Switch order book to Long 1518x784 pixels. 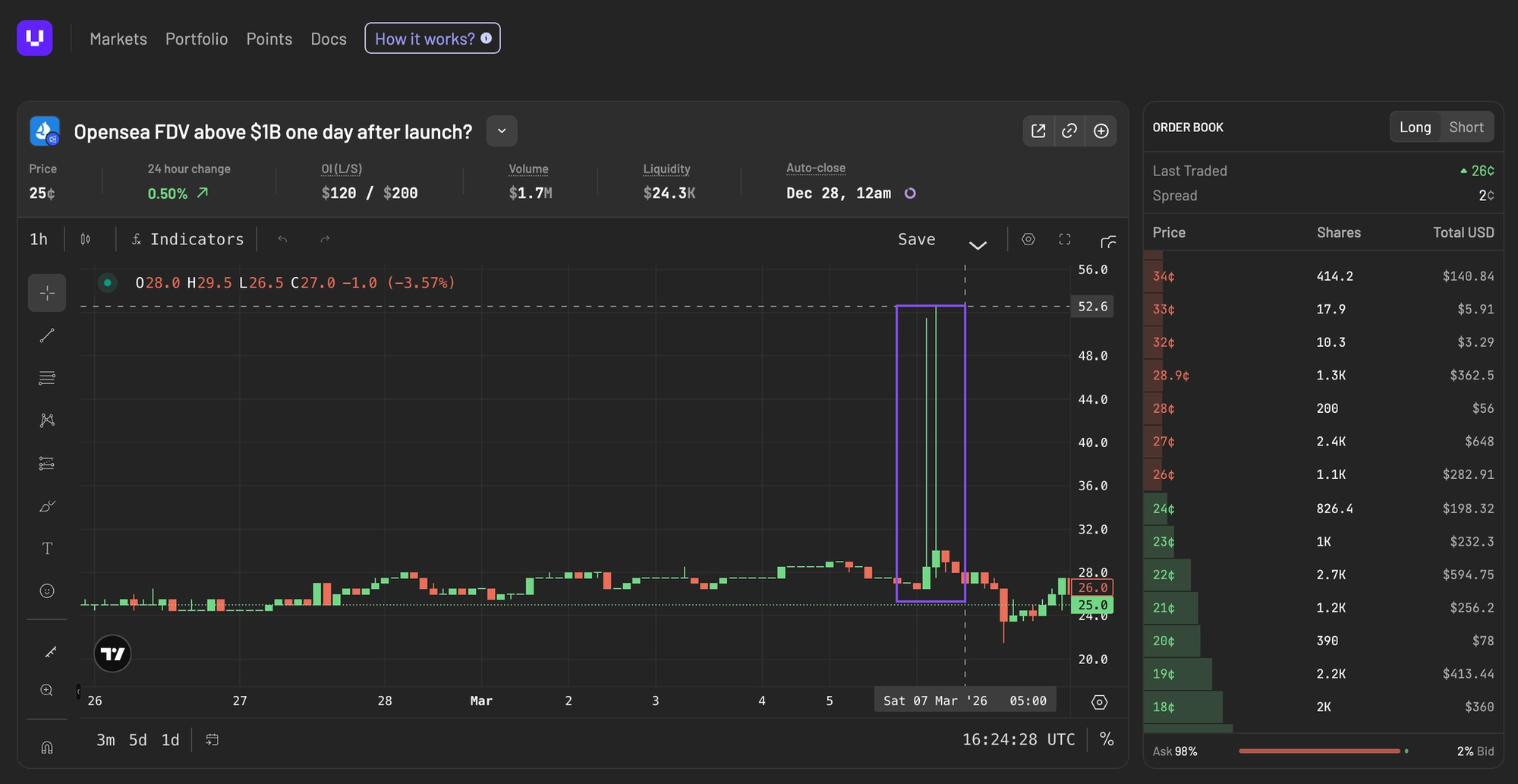click(x=1416, y=128)
